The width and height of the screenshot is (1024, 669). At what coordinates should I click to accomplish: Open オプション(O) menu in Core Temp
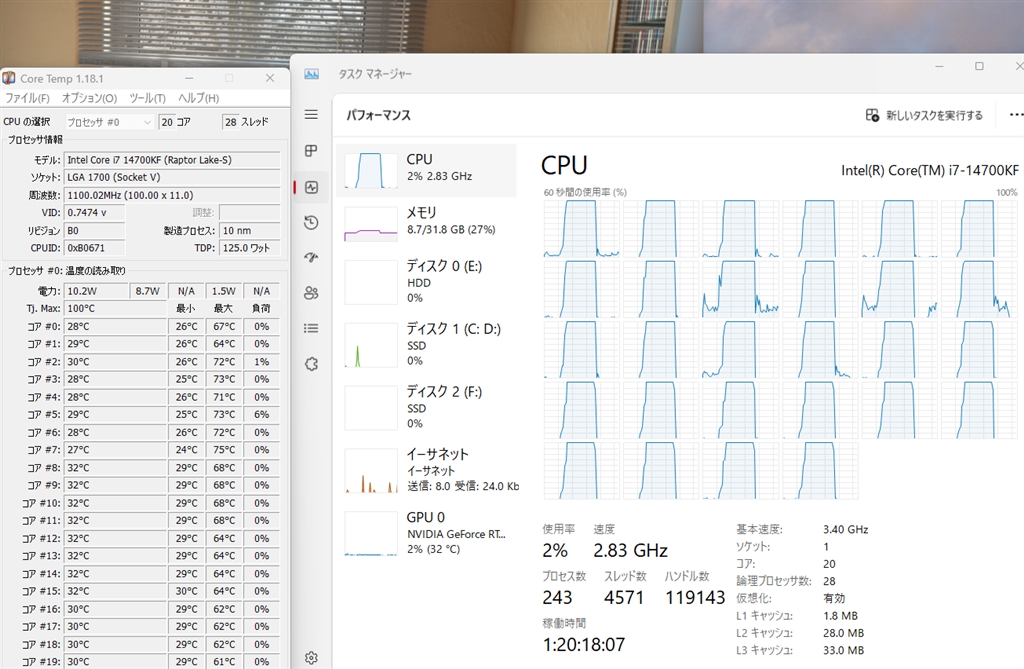click(89, 98)
